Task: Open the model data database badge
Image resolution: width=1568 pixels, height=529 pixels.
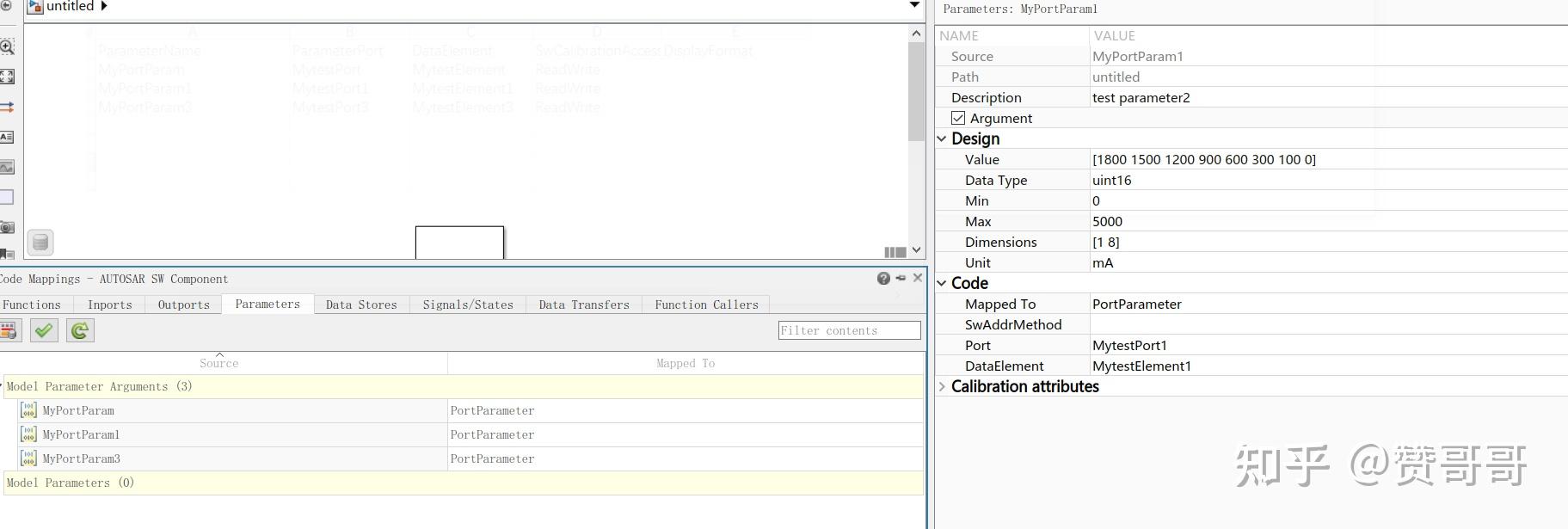Action: click(x=40, y=243)
